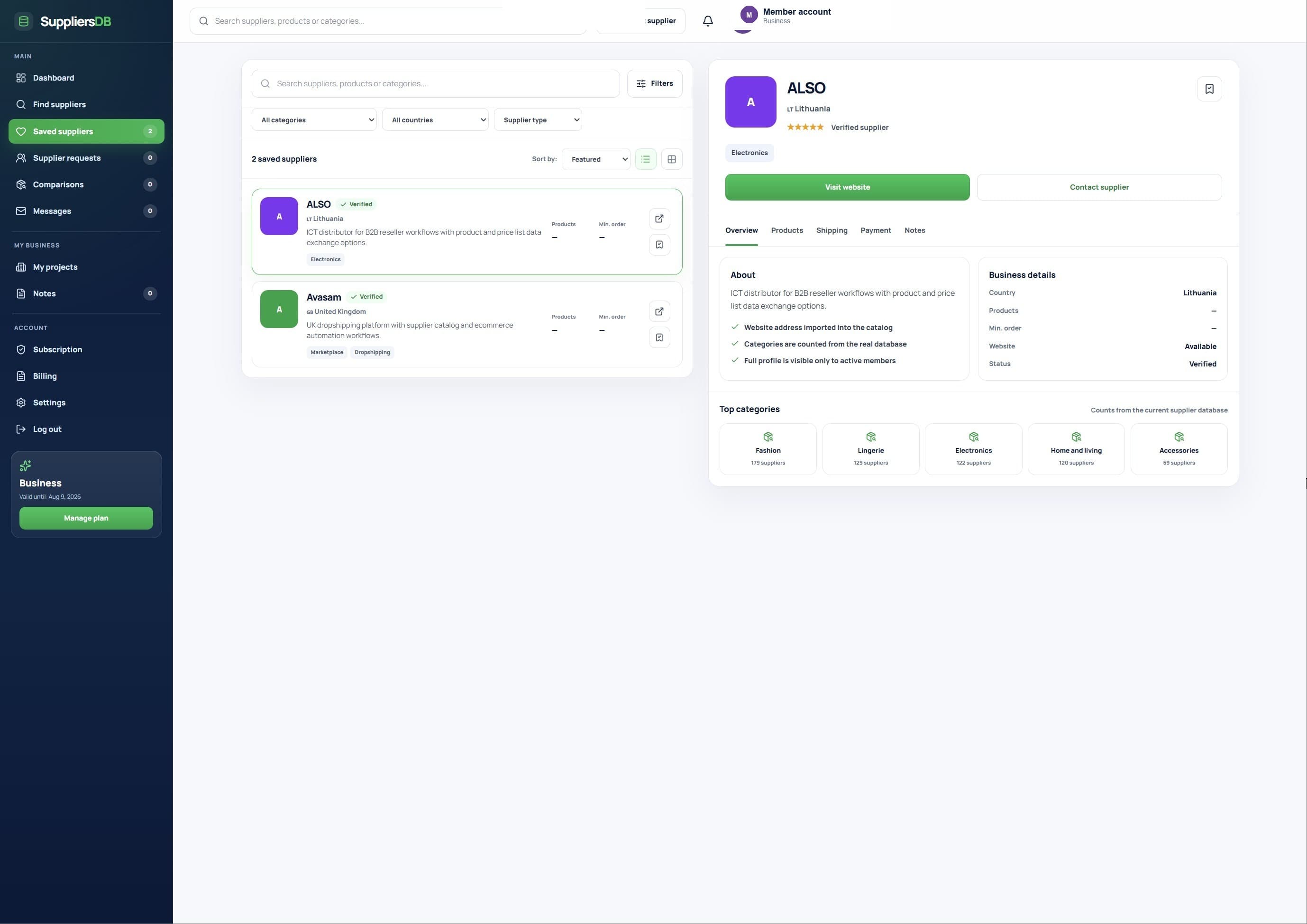The width and height of the screenshot is (1307, 924).
Task: Click the ALSO purple avatar in detail panel
Action: click(x=750, y=102)
